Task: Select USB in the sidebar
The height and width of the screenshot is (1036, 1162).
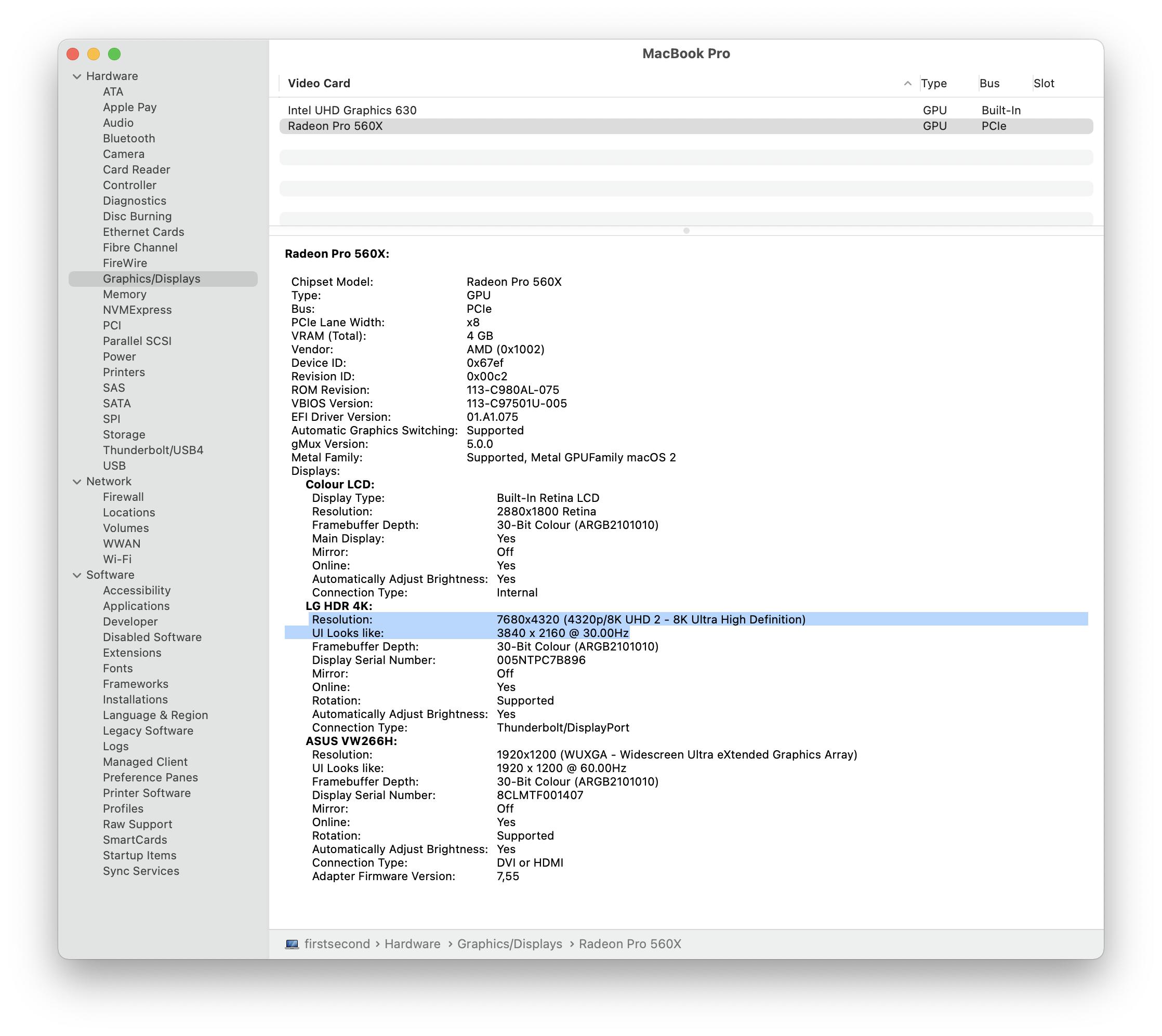Action: [x=114, y=466]
